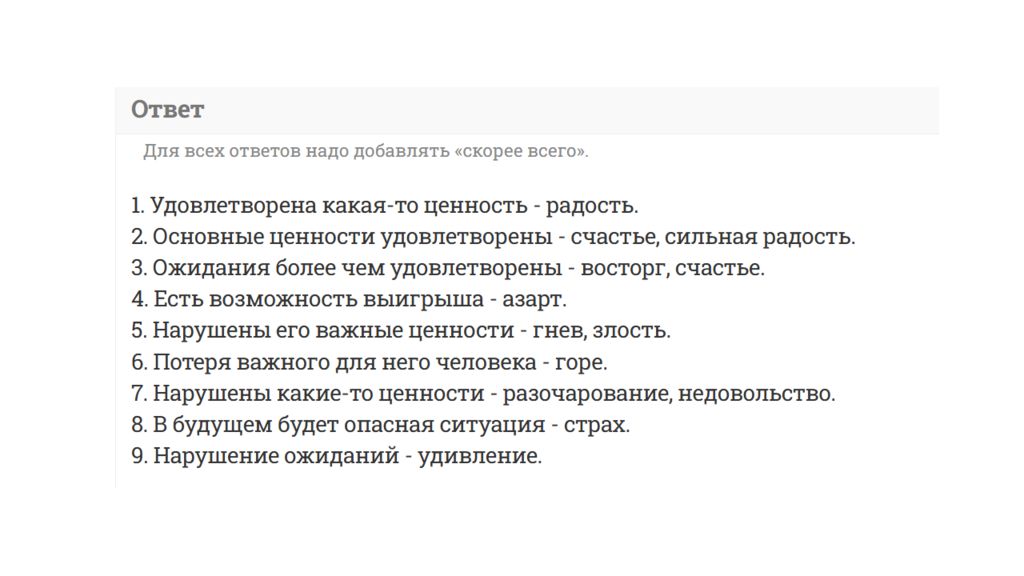This screenshot has width=1024, height=576.
Task: Select answer line 3 about восторг
Action: pyautogui.click(x=448, y=268)
